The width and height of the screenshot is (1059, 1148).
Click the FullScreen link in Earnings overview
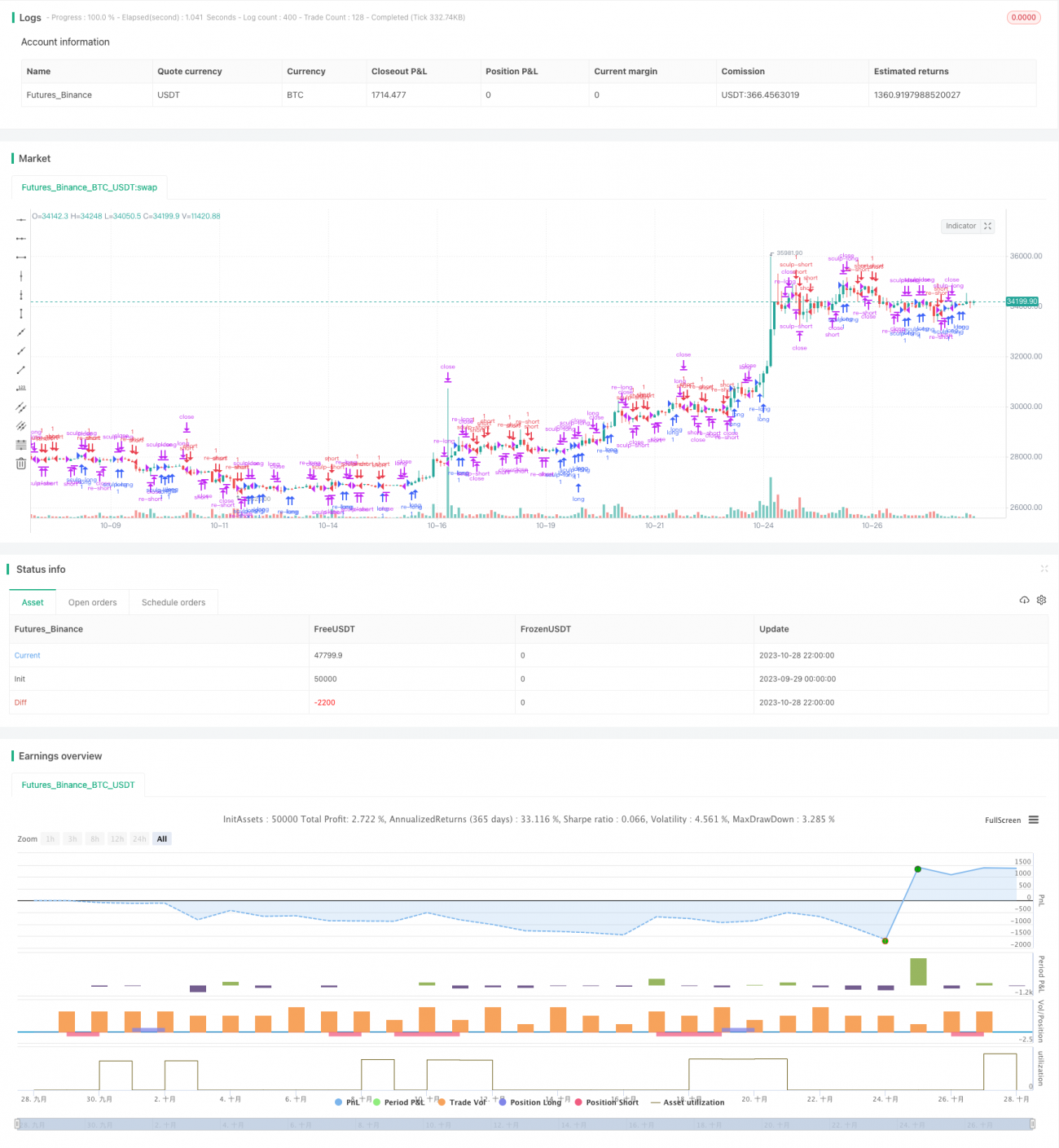pos(1003,820)
